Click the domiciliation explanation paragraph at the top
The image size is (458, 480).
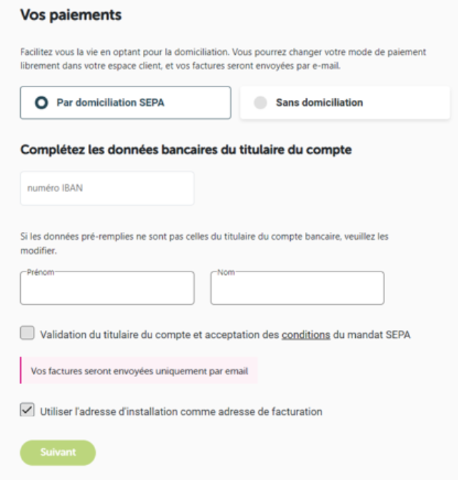point(223,59)
